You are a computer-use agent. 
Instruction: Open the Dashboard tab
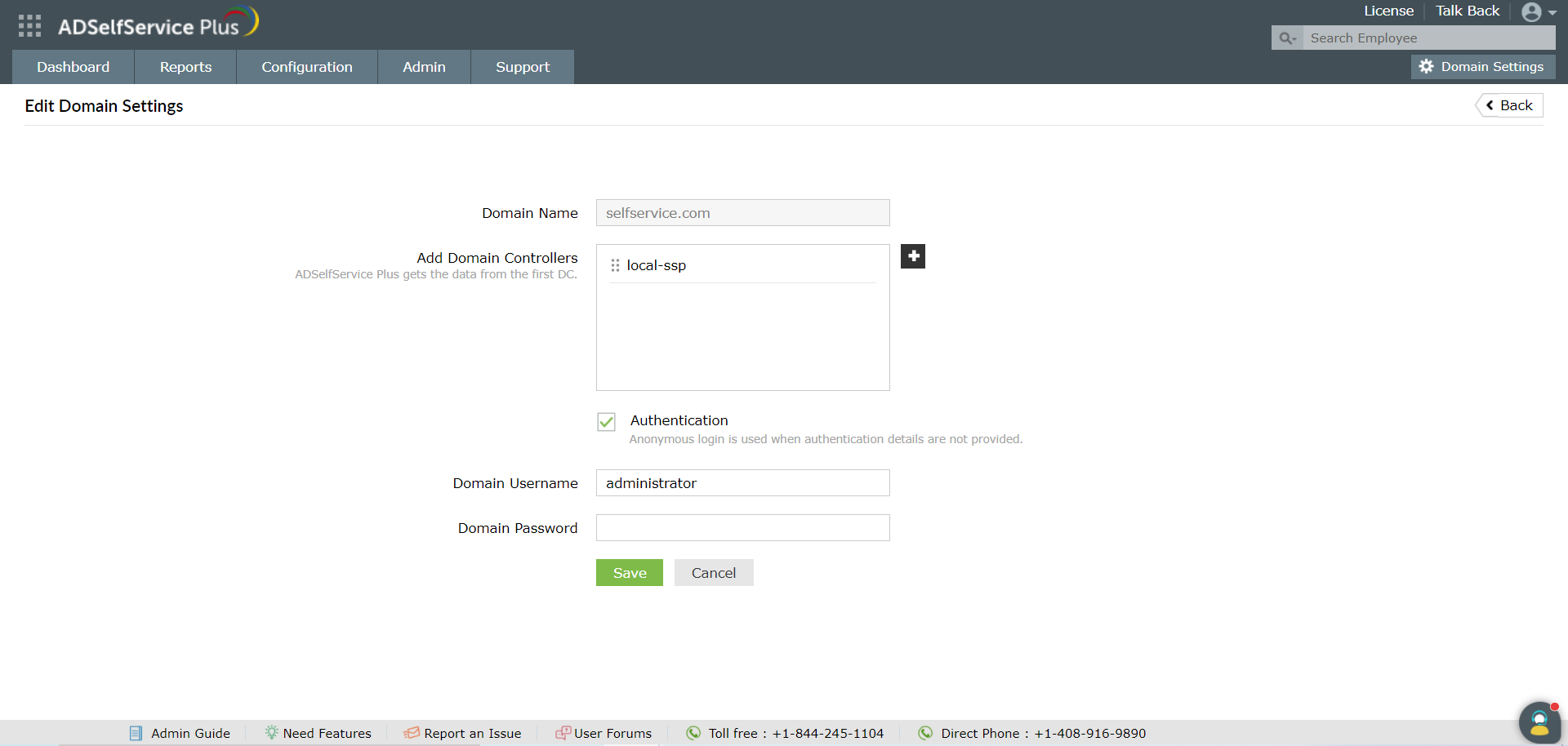(73, 67)
